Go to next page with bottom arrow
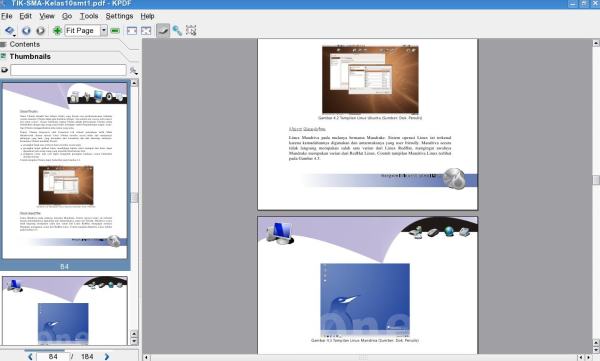600x361 pixels. pos(107,356)
